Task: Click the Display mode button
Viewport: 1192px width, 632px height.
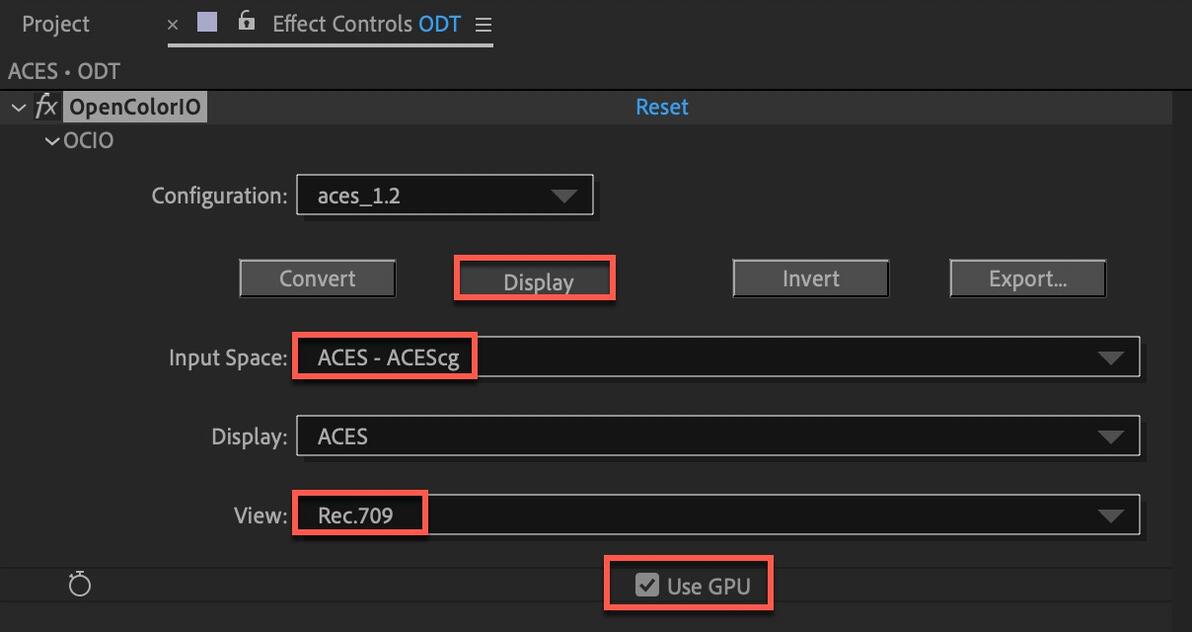Action: [x=538, y=282]
